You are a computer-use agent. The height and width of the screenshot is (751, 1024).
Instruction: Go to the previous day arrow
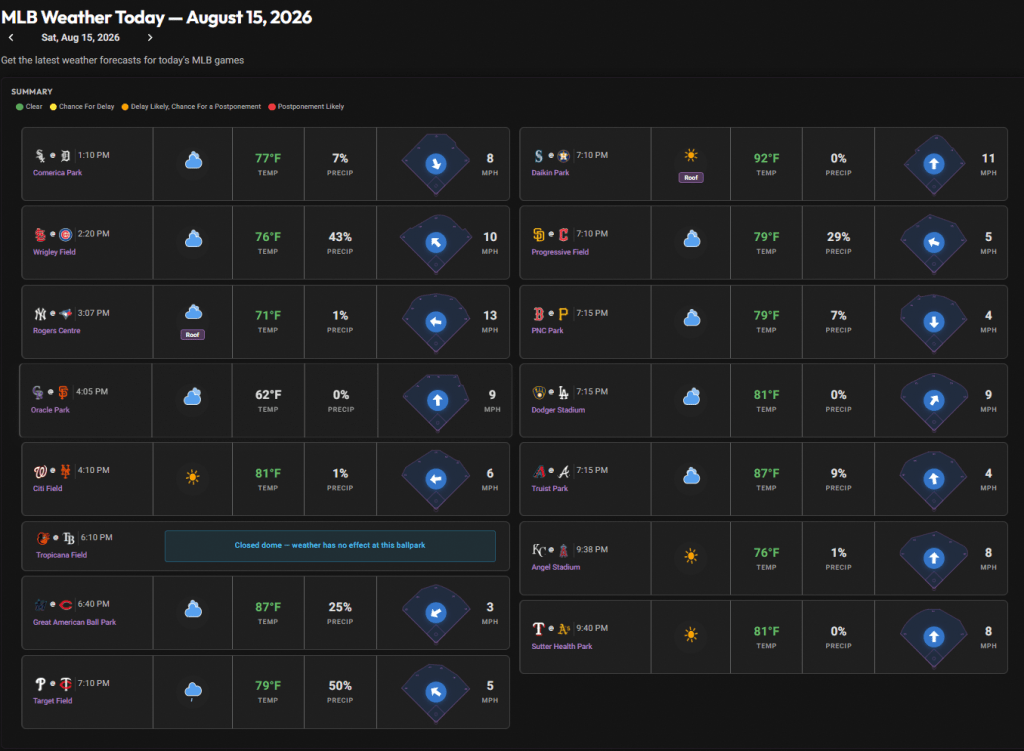pyautogui.click(x=11, y=38)
